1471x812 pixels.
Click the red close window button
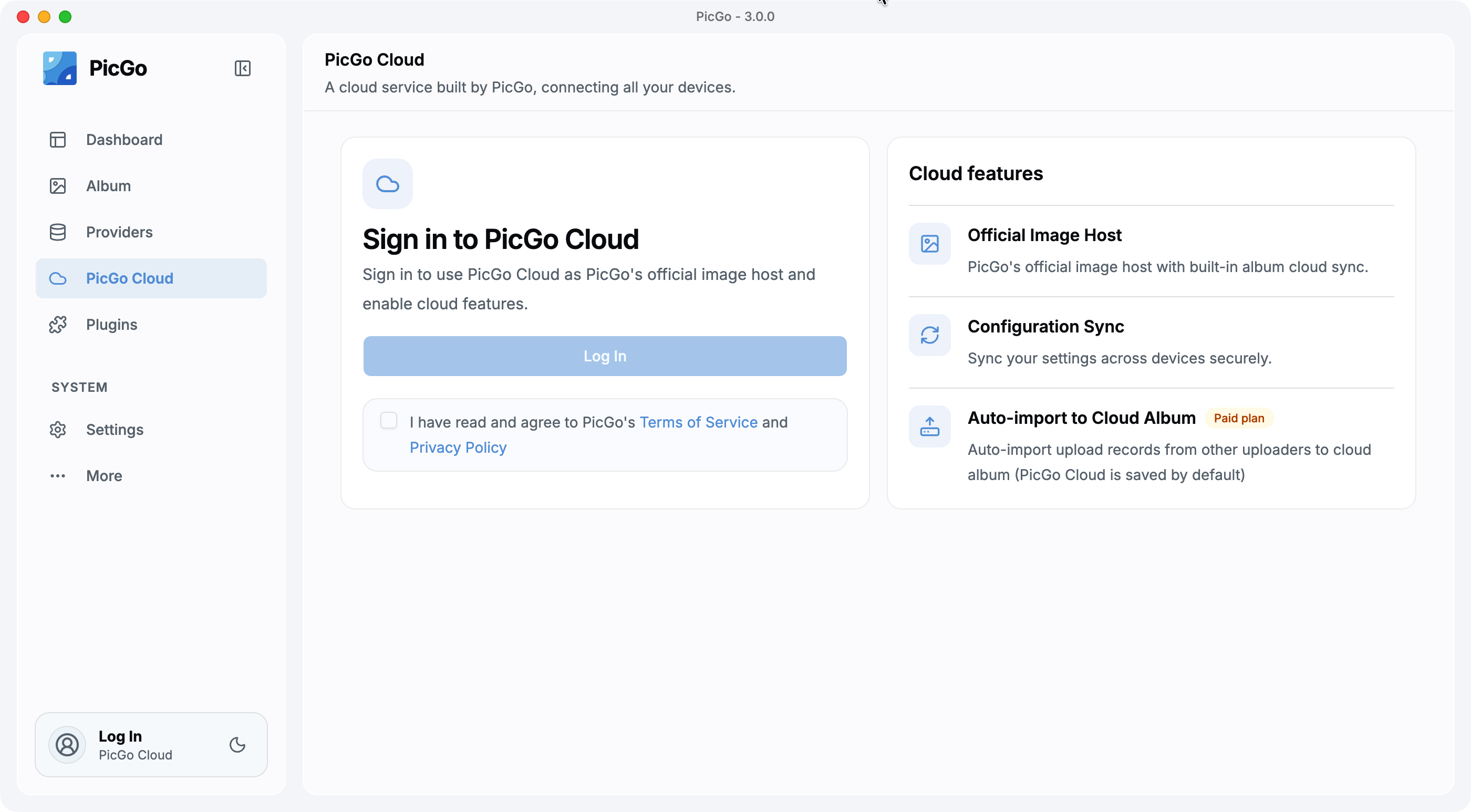[23, 17]
